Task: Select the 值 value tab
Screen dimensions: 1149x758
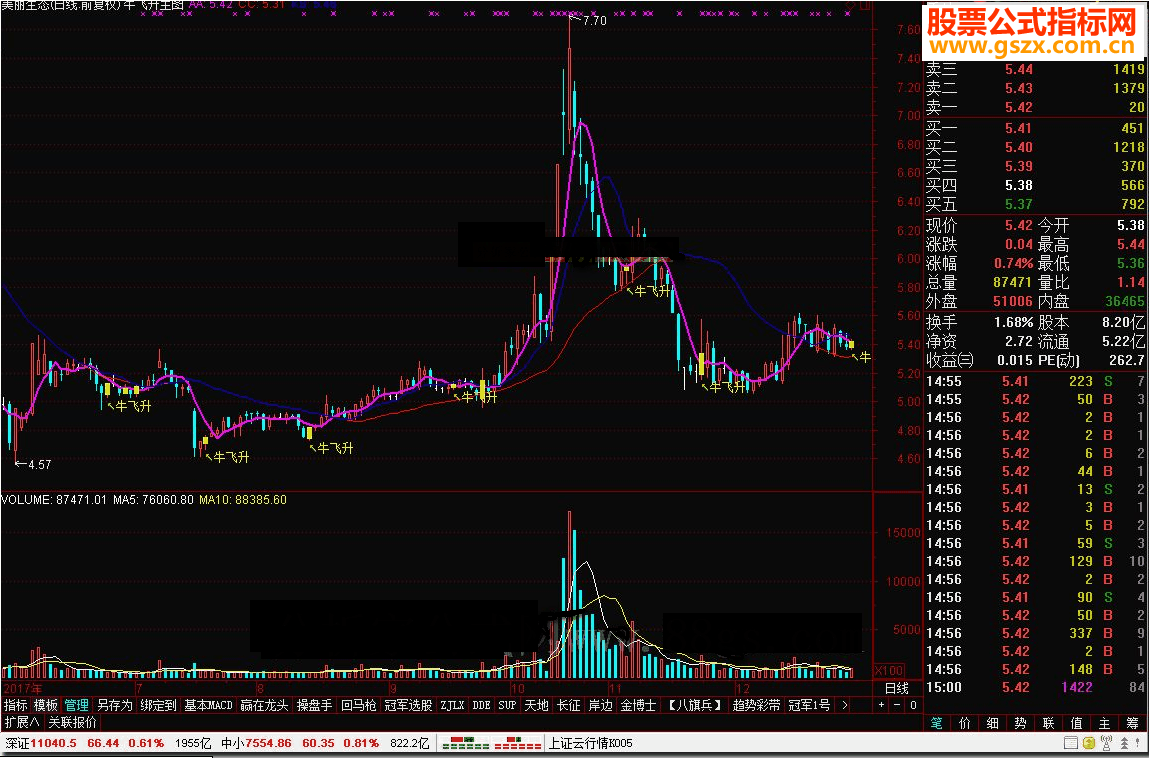Action: point(1076,723)
